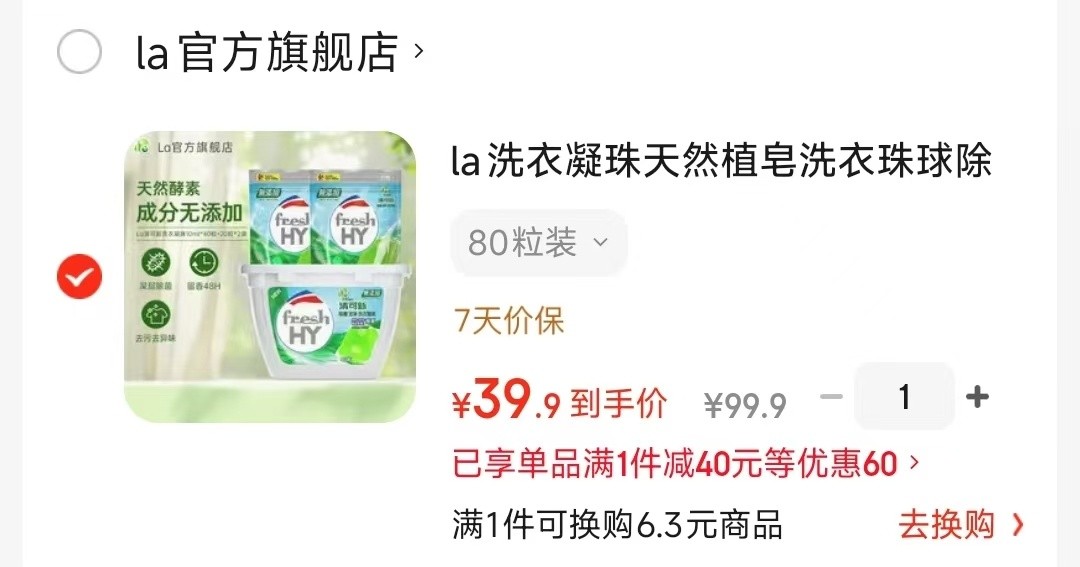Screen dimensions: 1080x567
Task: Uncheck the red selected item checkmark
Action: point(79,276)
